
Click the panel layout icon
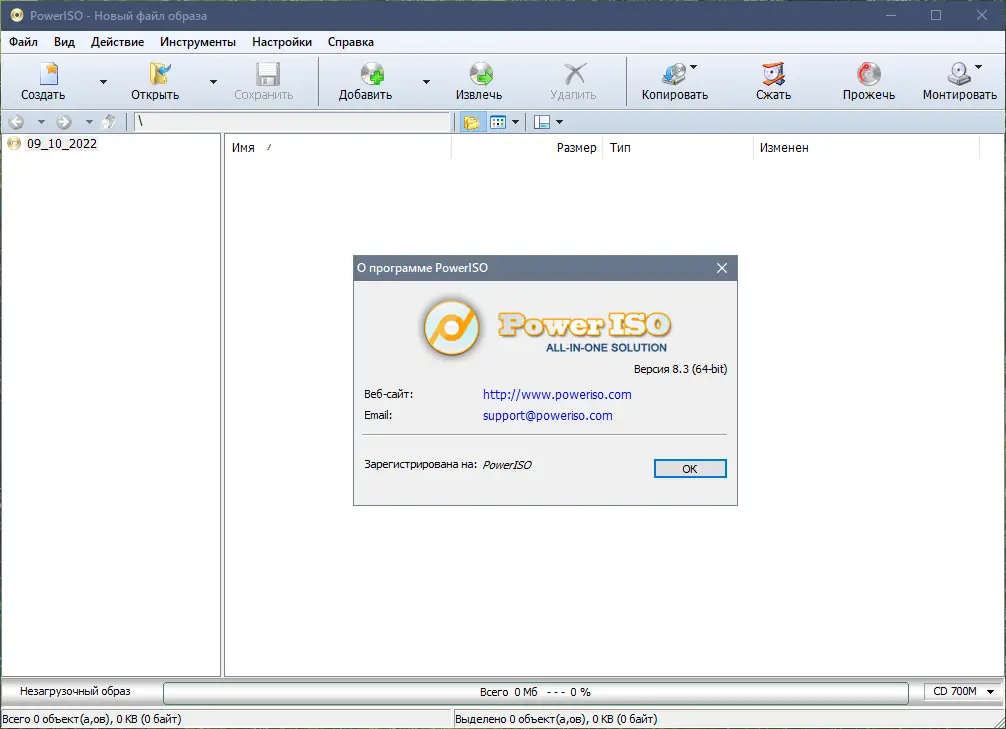pyautogui.click(x=542, y=122)
